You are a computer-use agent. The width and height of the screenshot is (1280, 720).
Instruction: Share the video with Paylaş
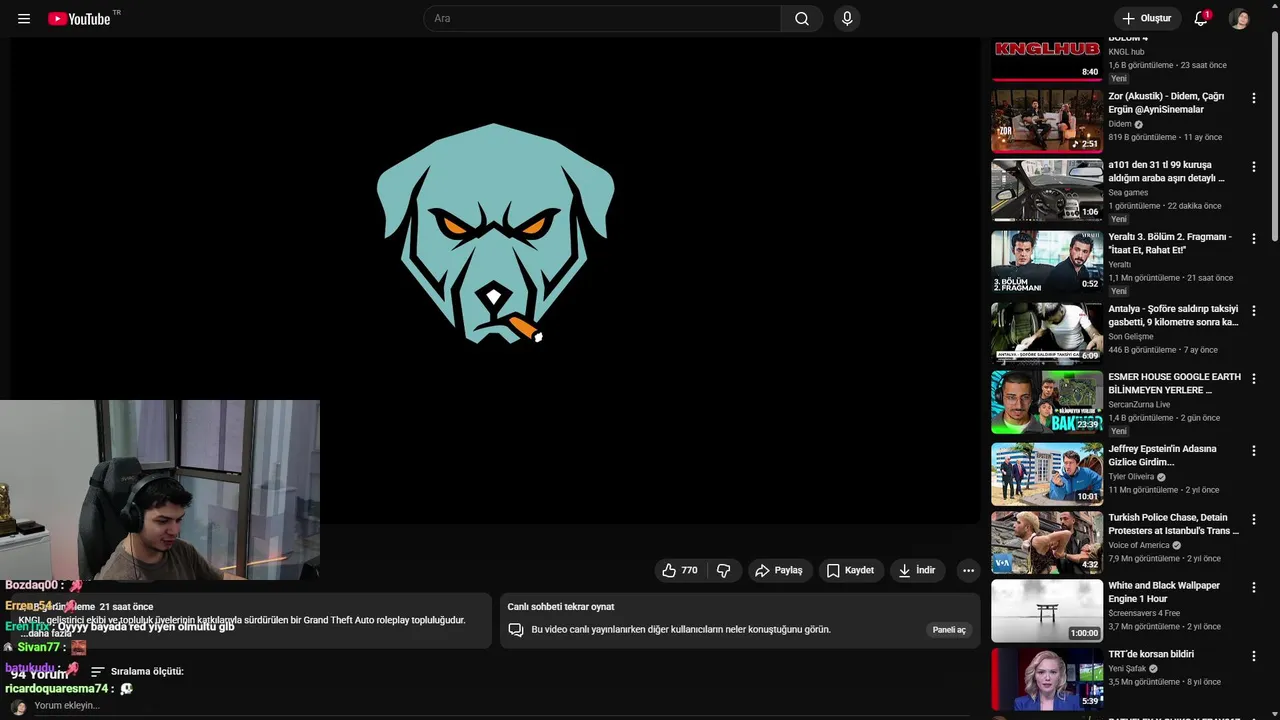coord(779,570)
